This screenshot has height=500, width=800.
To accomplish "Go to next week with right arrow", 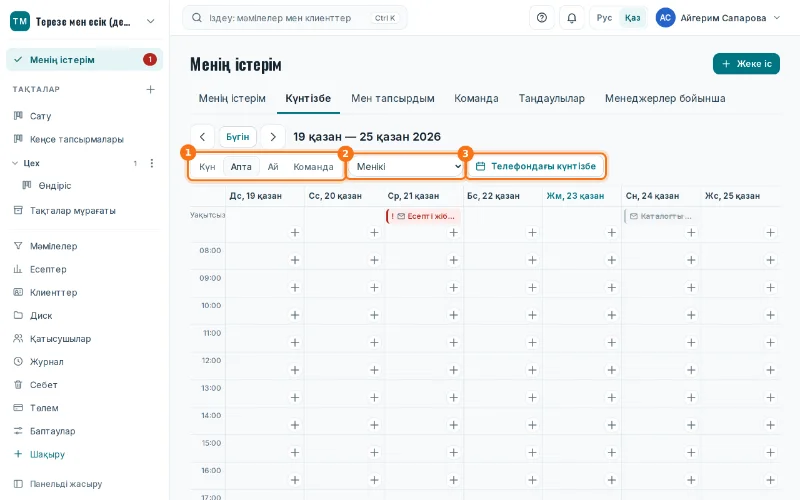I will tap(273, 137).
